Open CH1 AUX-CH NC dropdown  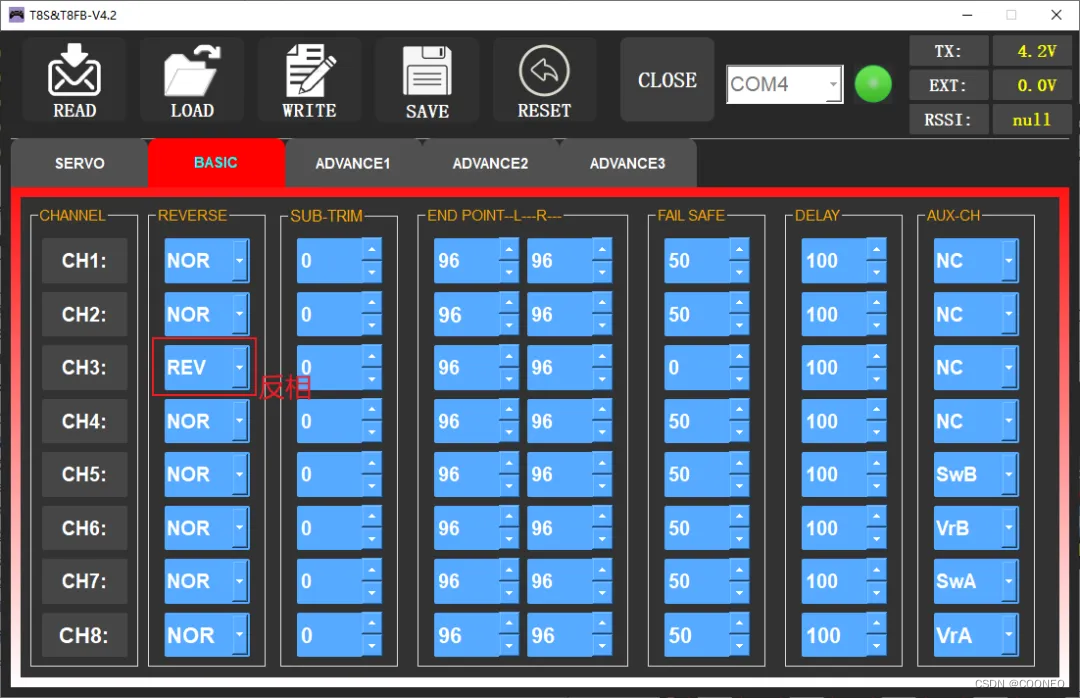1009,260
